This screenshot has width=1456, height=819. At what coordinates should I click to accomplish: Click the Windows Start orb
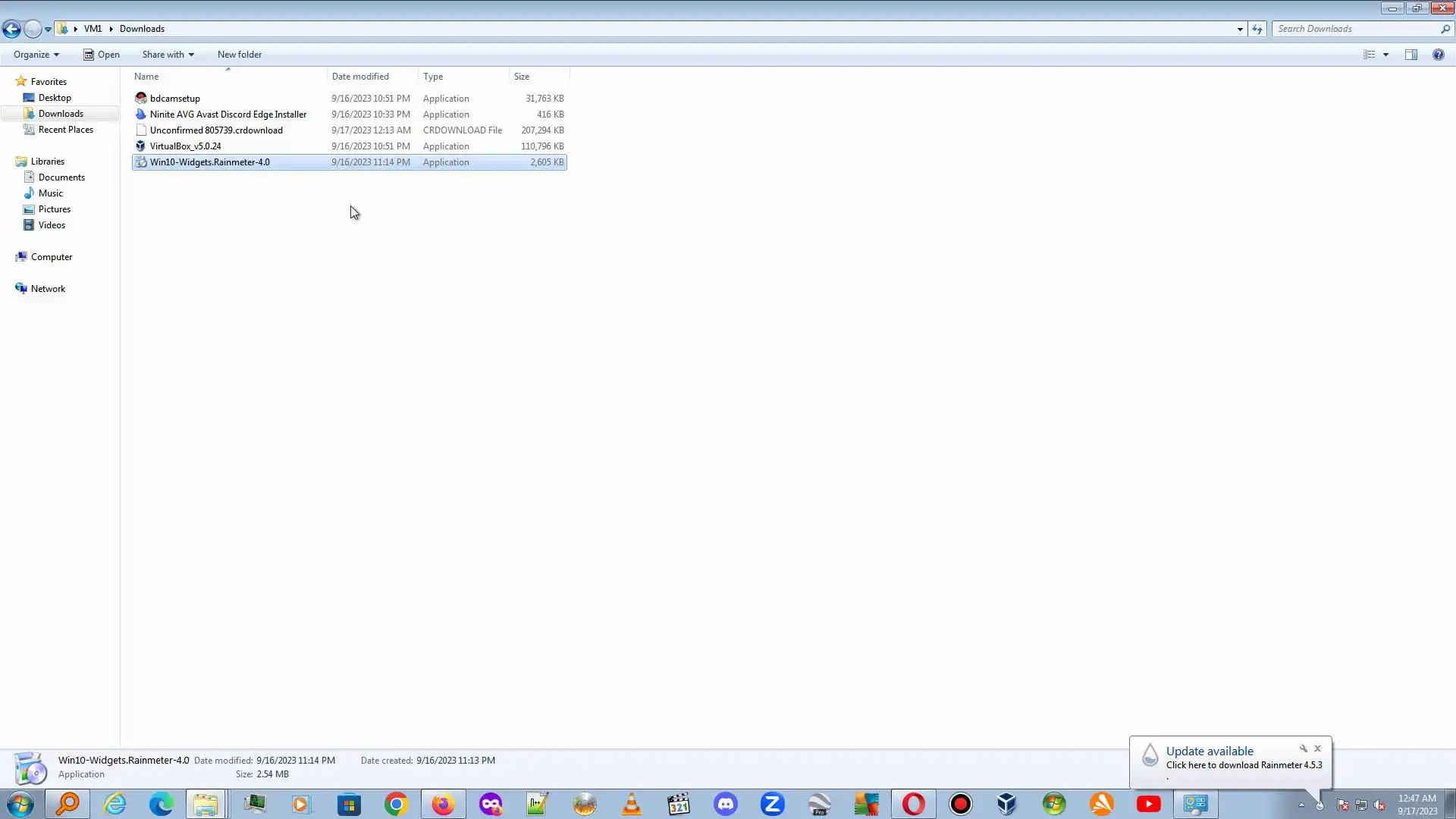pyautogui.click(x=20, y=804)
